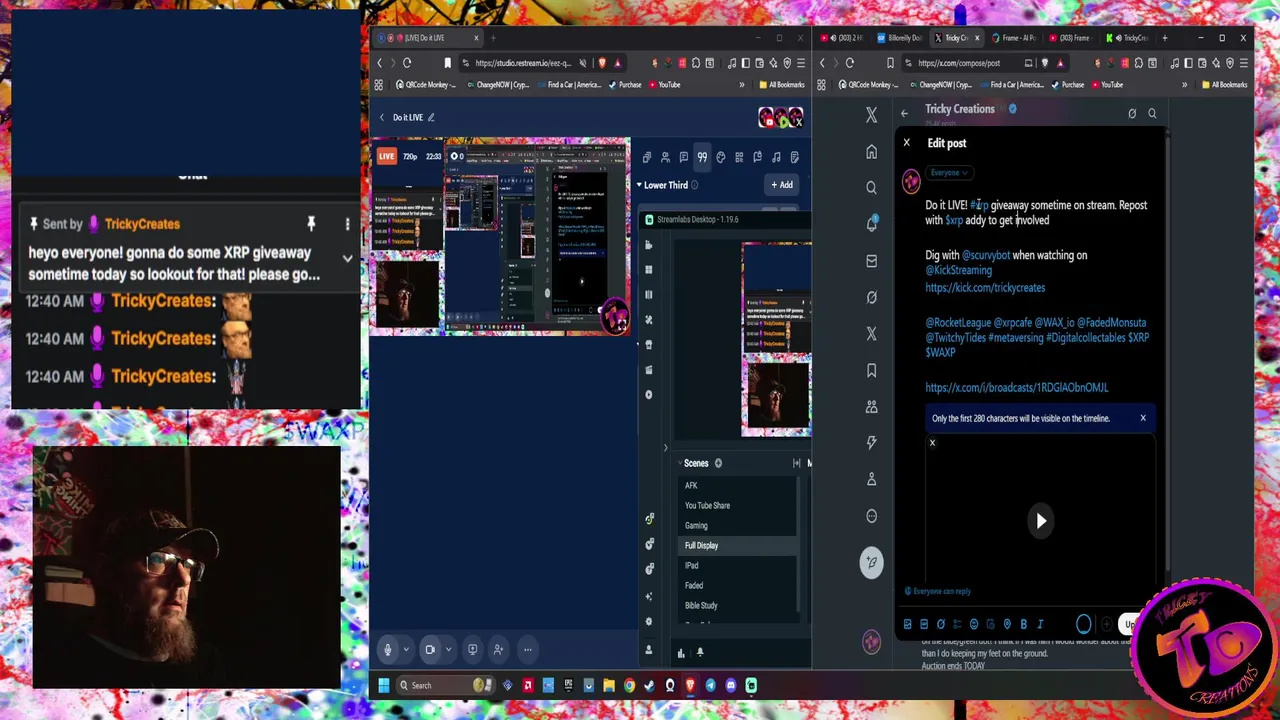Expand the pinned chat message chevron
This screenshot has height=720, width=1280.
point(347,258)
